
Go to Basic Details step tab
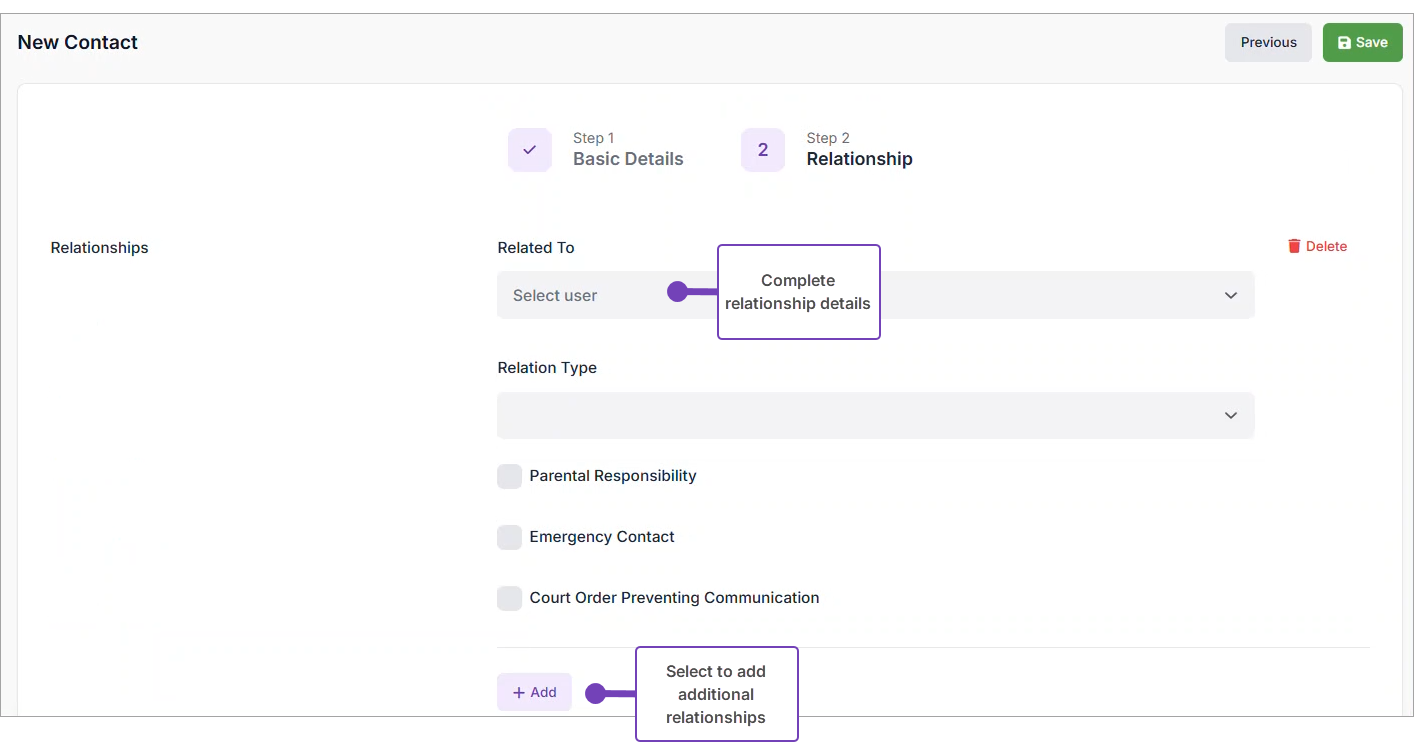click(628, 159)
